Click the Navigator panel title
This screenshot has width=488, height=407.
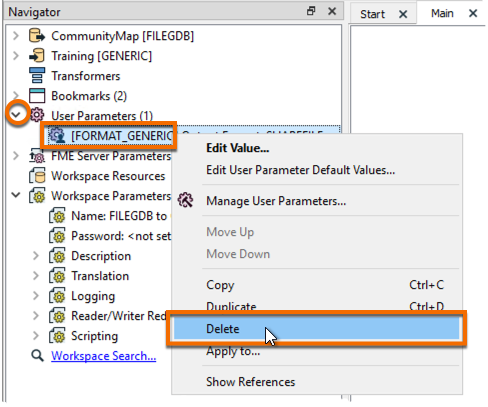(34, 12)
